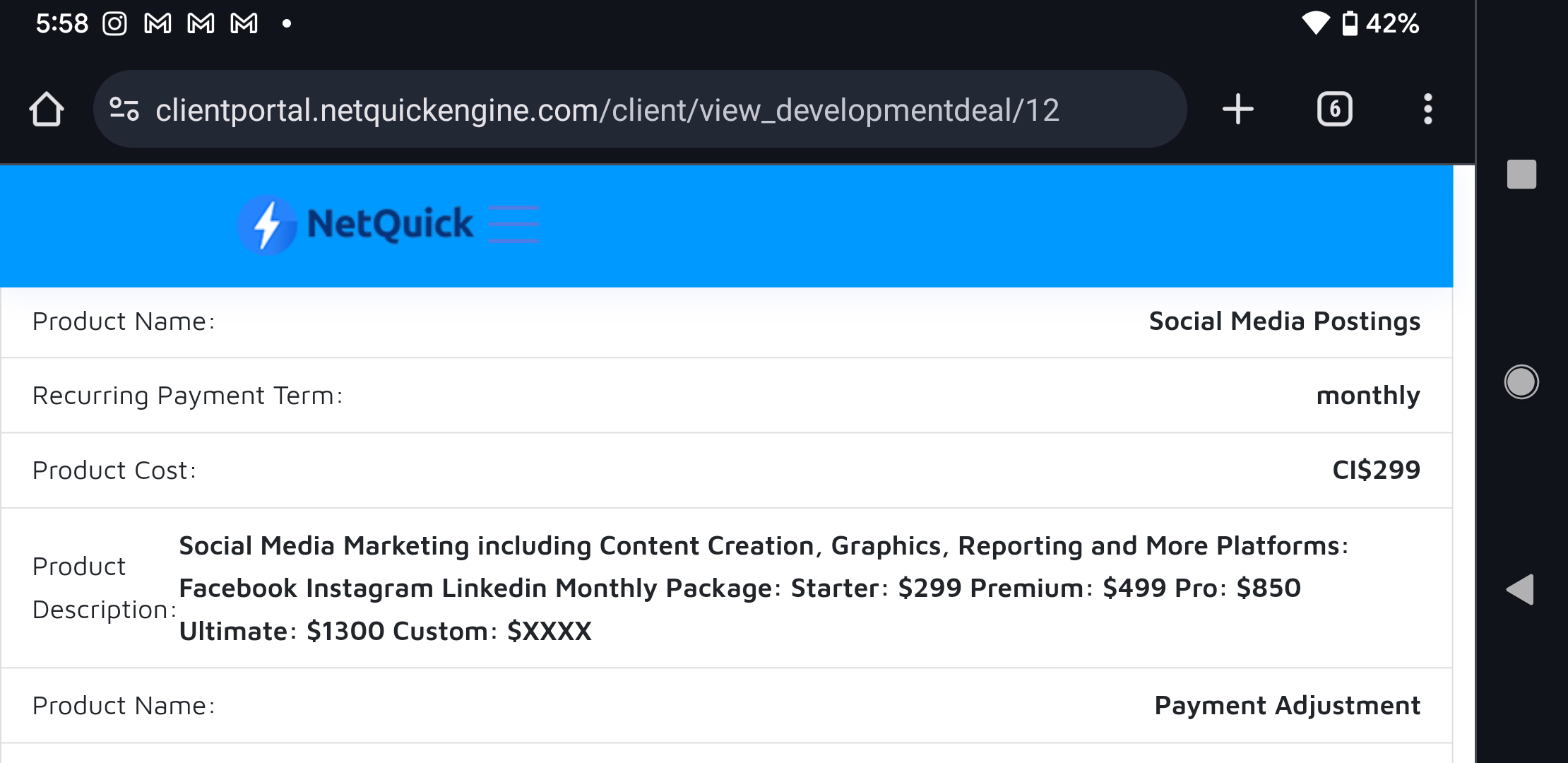Image resolution: width=1568 pixels, height=763 pixels.
Task: Open site settings icon in address bar
Action: (x=124, y=110)
